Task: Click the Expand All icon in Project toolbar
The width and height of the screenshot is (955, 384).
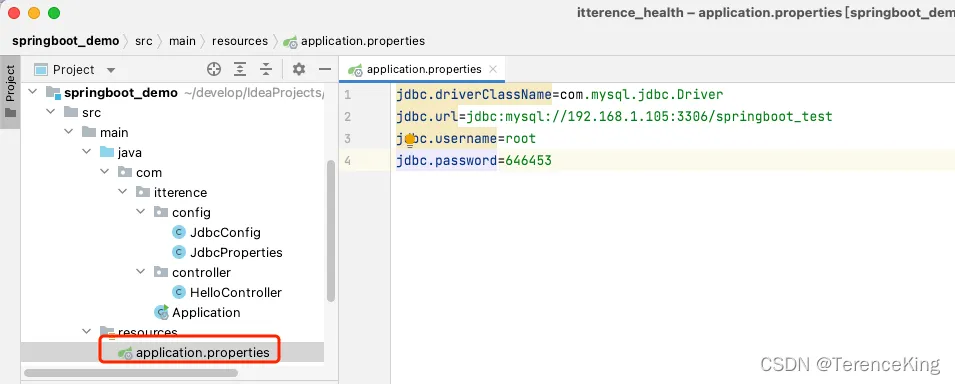Action: [x=241, y=69]
